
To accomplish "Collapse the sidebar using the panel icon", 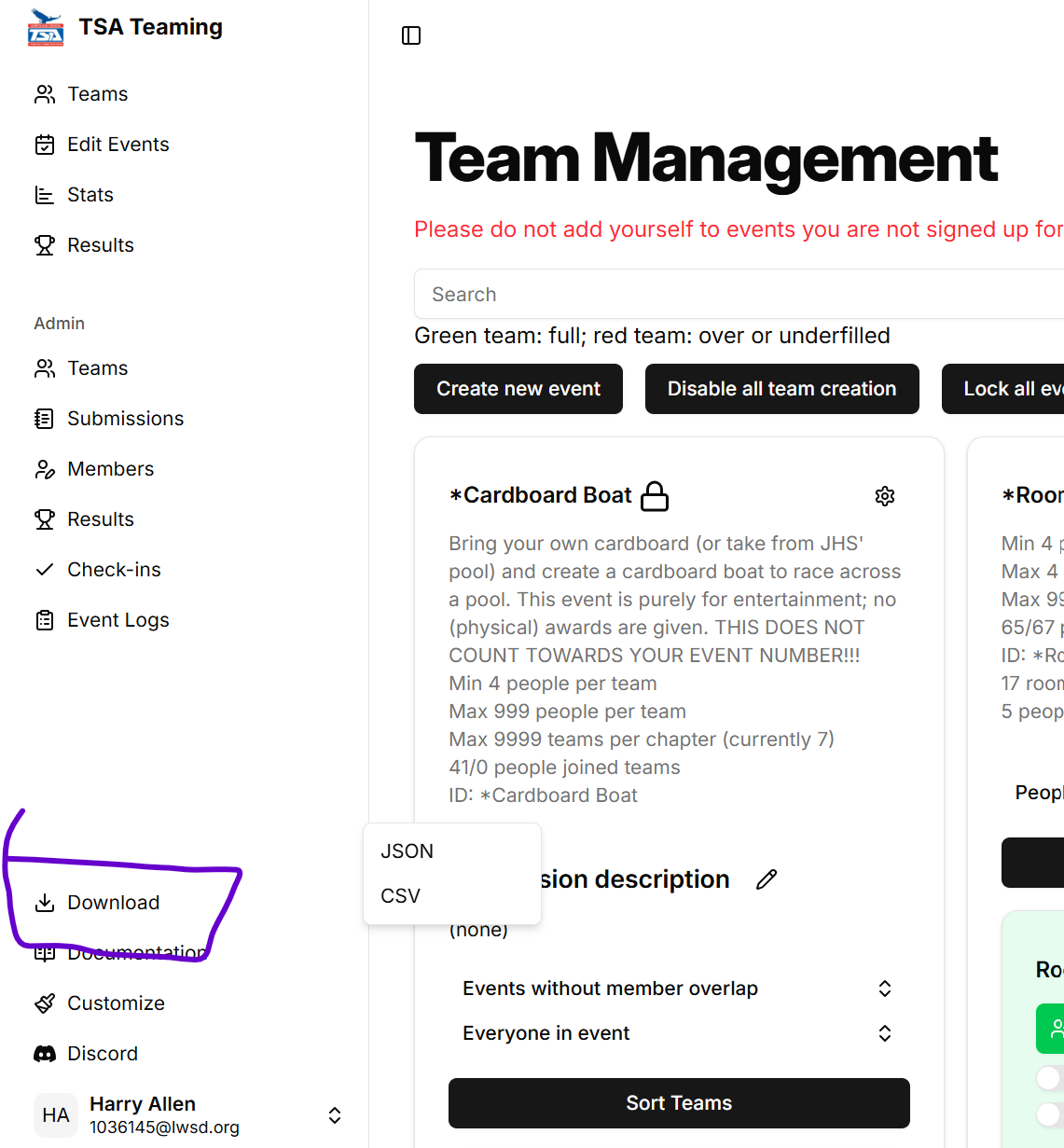I will pos(411,35).
